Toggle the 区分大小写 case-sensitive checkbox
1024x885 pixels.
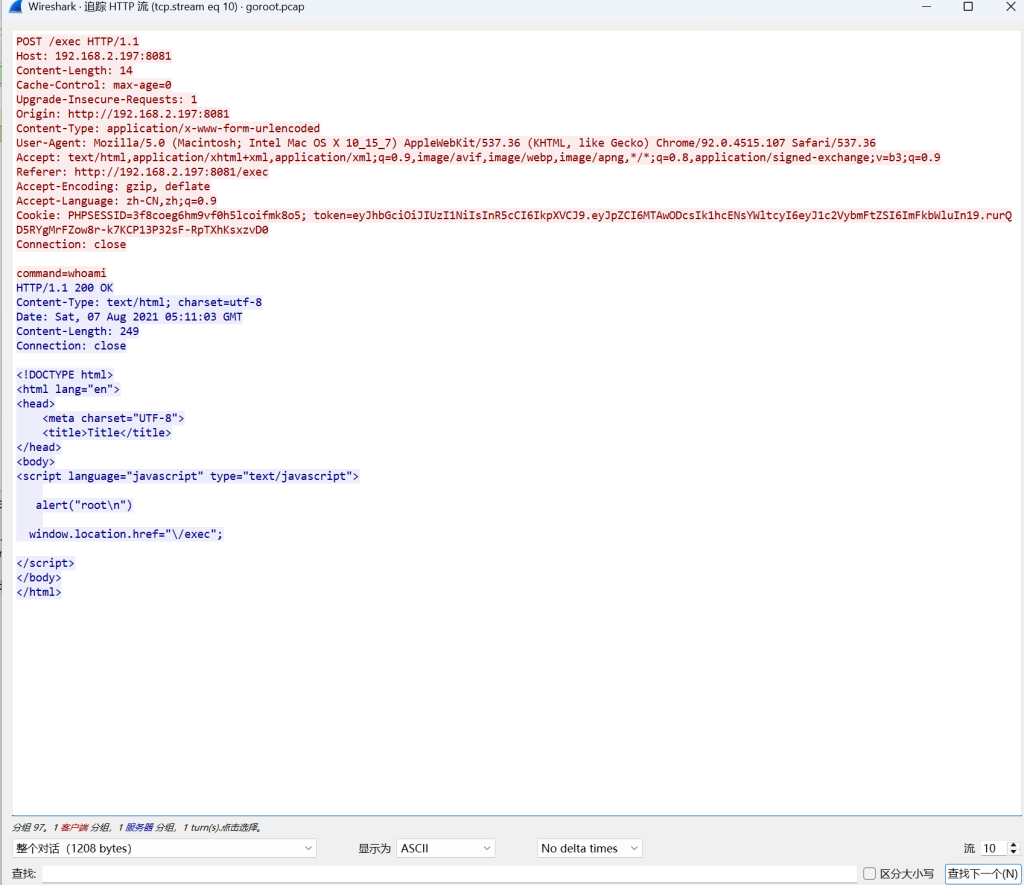[x=869, y=874]
